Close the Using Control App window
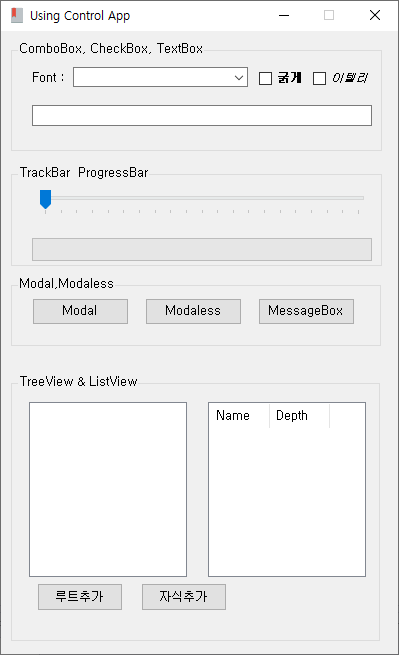 [x=375, y=15]
